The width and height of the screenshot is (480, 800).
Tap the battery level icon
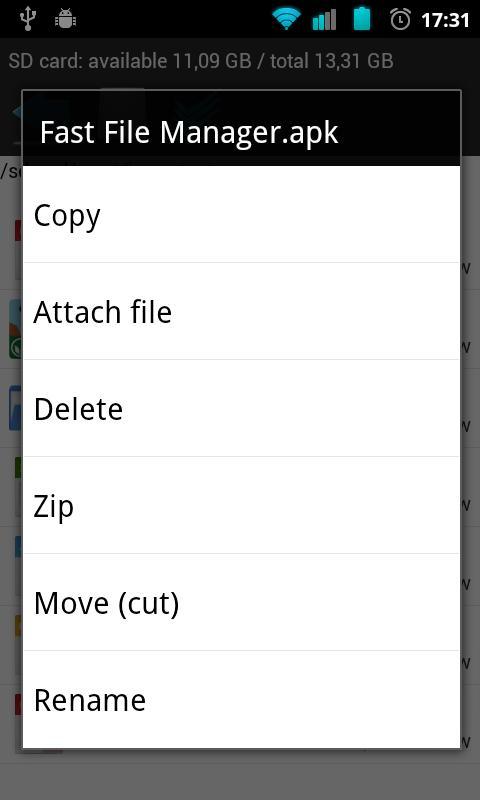[362, 18]
